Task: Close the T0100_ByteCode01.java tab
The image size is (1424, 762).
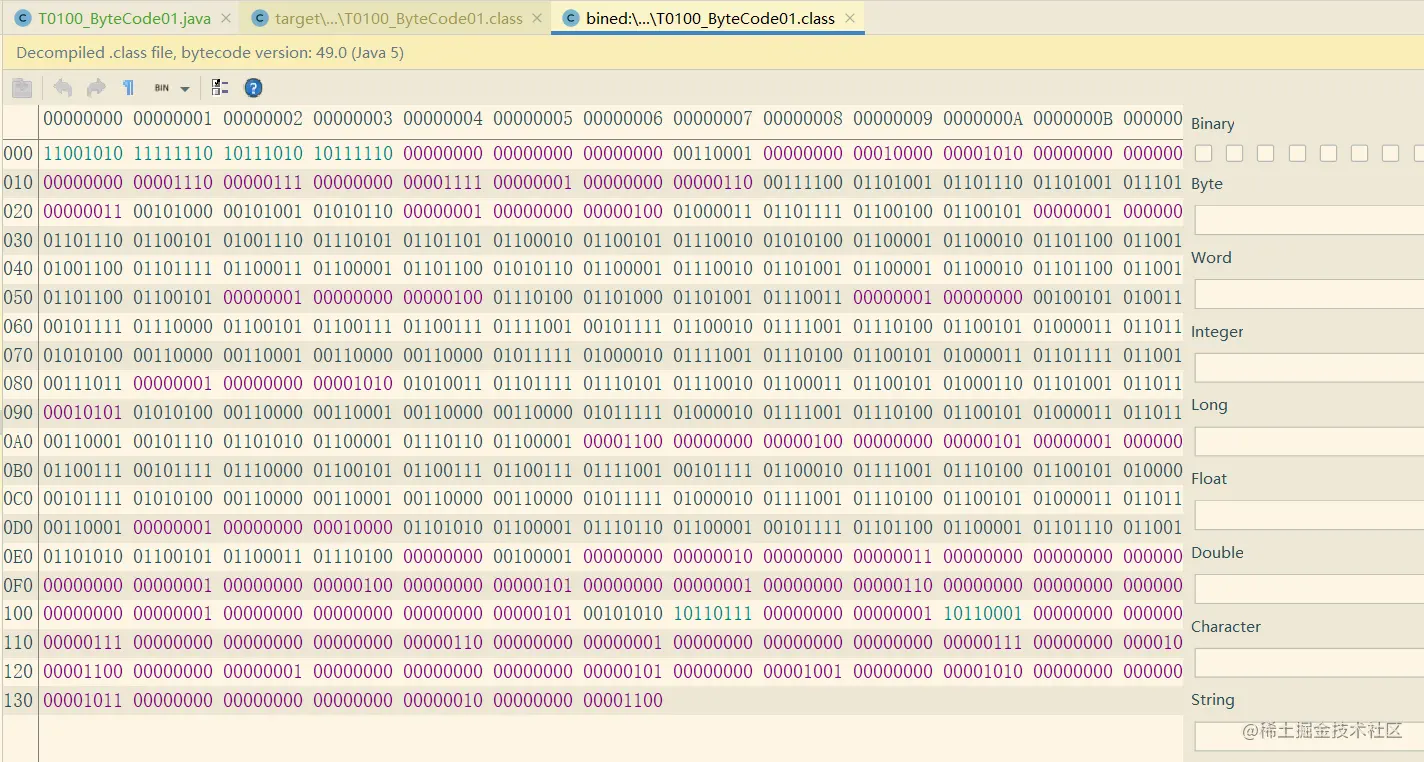Action: (225, 18)
